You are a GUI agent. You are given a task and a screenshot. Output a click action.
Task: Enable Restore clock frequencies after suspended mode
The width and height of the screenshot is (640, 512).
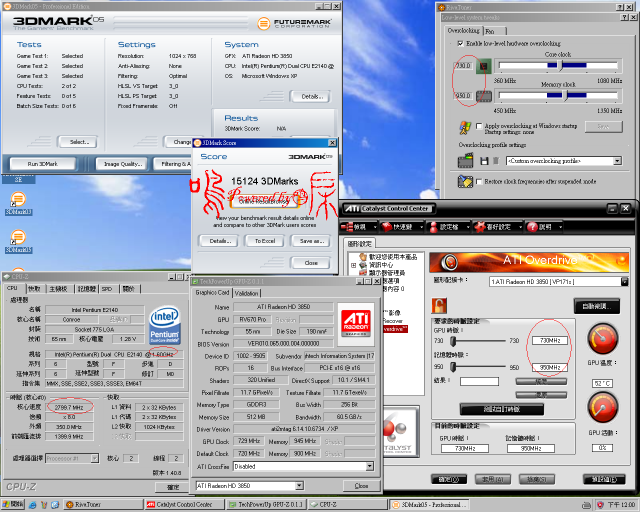click(x=479, y=181)
